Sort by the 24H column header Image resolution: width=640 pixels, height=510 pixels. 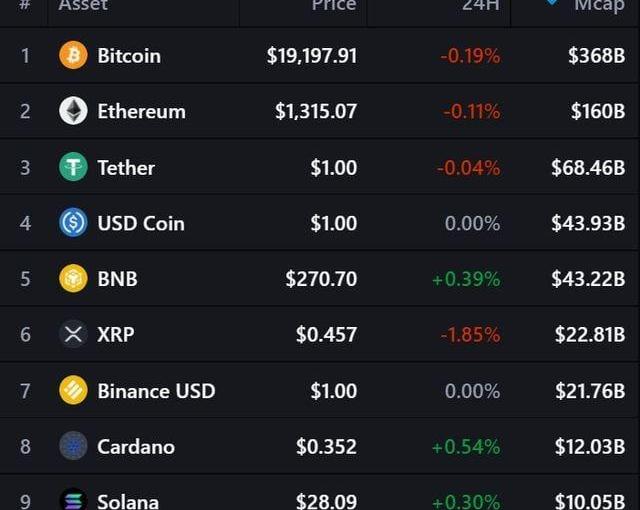click(x=480, y=5)
